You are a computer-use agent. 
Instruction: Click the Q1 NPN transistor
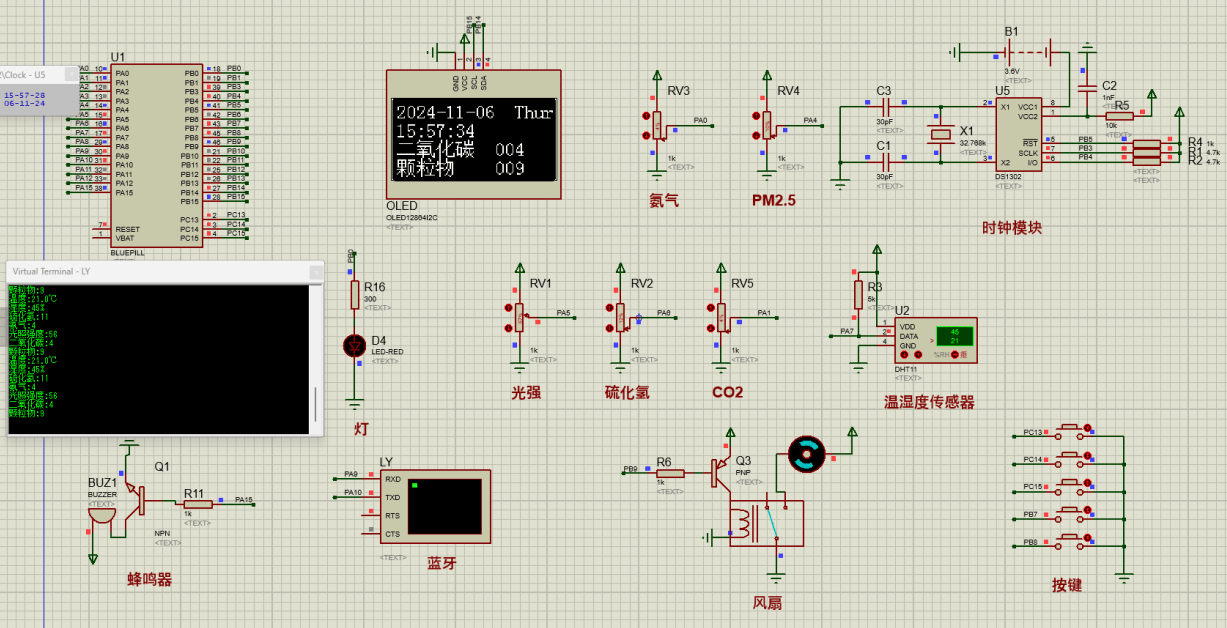tap(139, 494)
